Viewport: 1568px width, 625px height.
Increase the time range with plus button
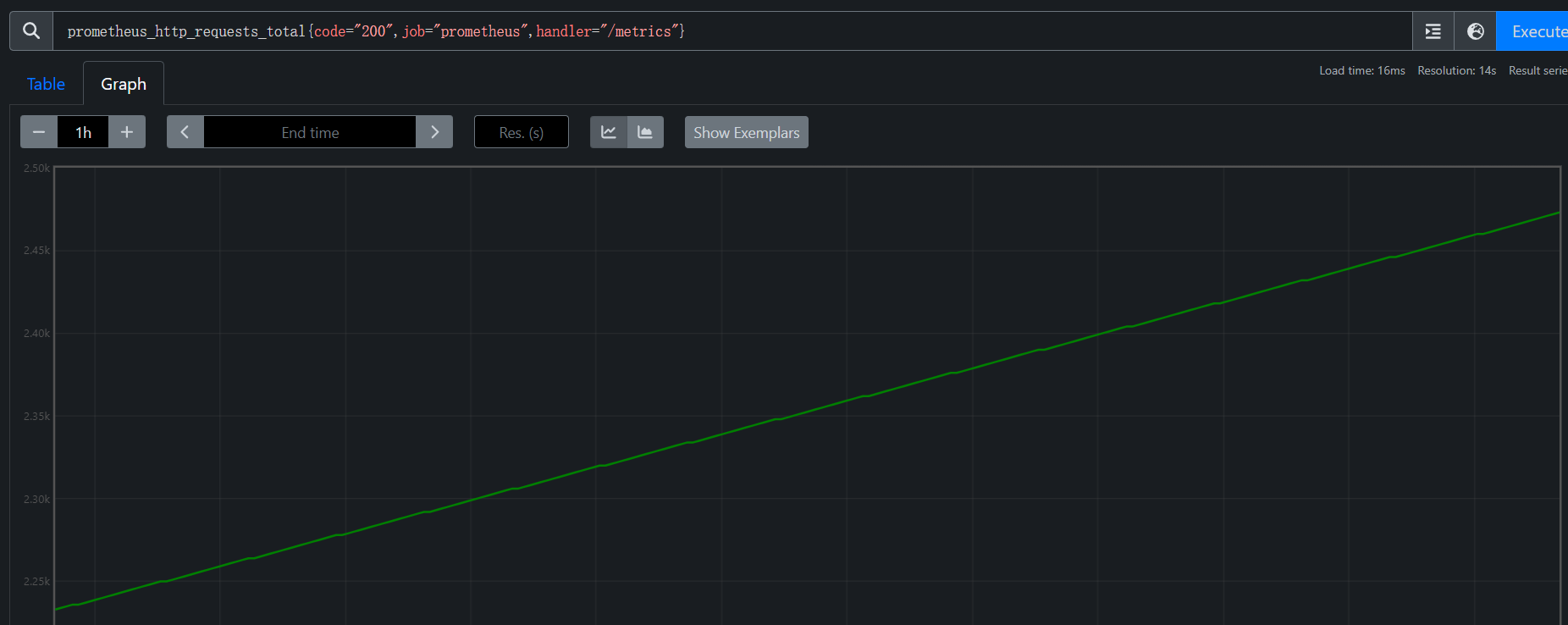pyautogui.click(x=127, y=132)
